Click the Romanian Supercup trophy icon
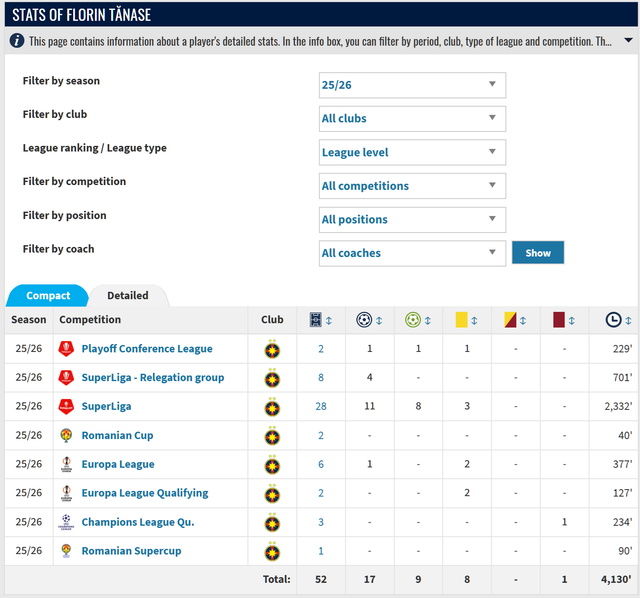The width and height of the screenshot is (640, 598). (x=66, y=551)
